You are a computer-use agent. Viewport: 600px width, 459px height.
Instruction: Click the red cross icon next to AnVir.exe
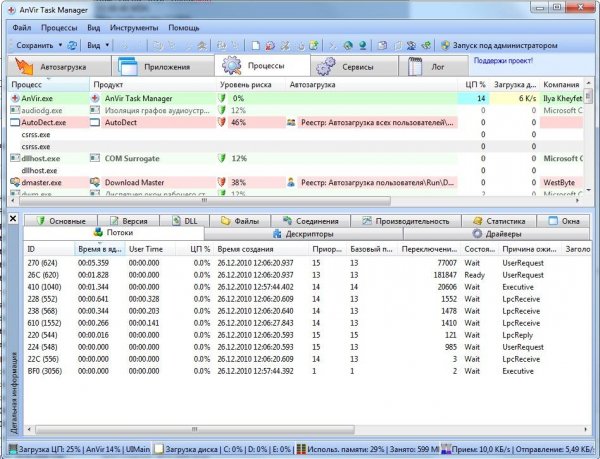point(15,98)
